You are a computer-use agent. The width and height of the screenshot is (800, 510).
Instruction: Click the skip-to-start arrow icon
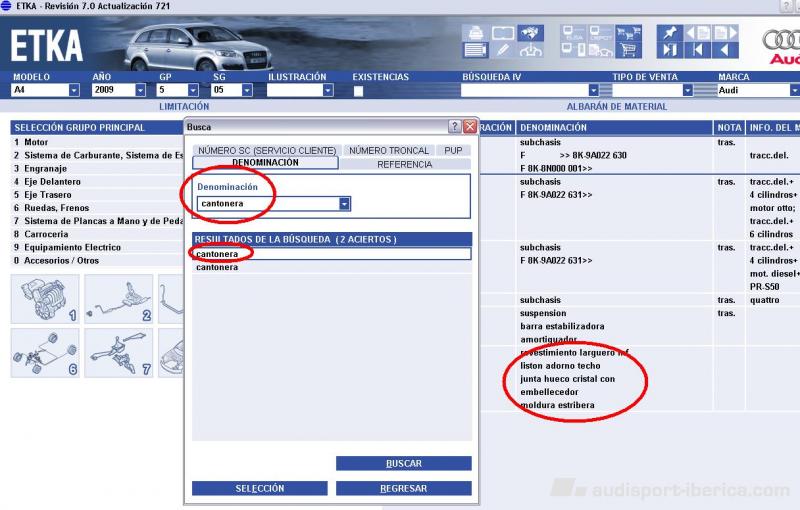click(x=697, y=50)
